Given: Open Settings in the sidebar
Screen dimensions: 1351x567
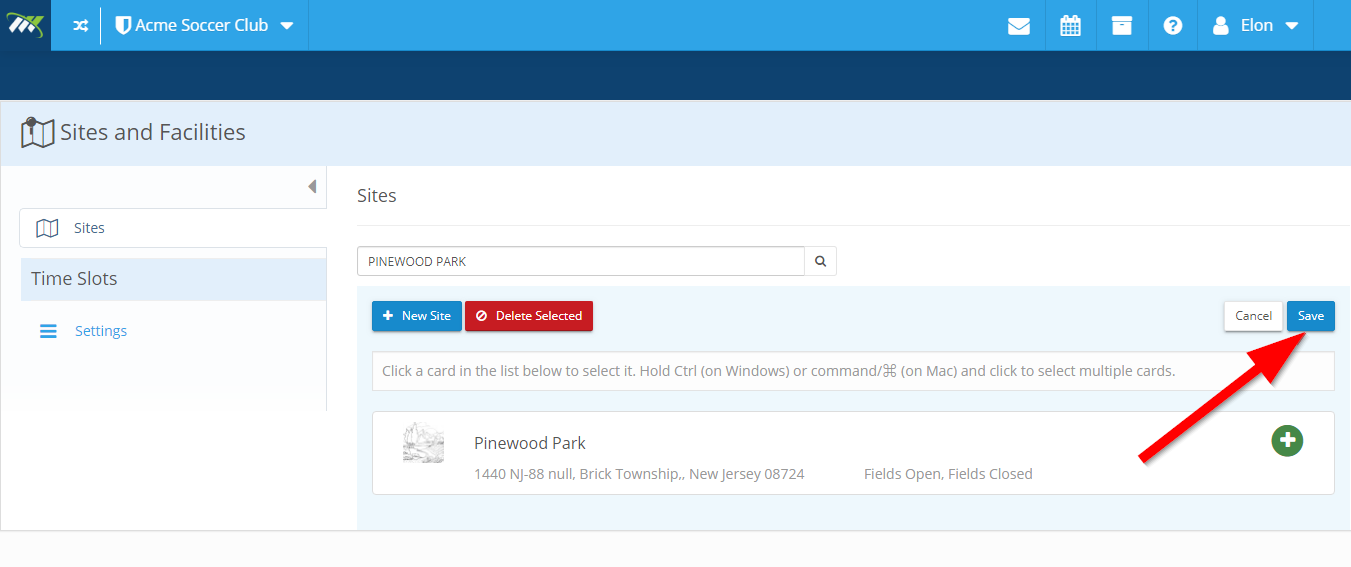Looking at the screenshot, I should (x=101, y=331).
